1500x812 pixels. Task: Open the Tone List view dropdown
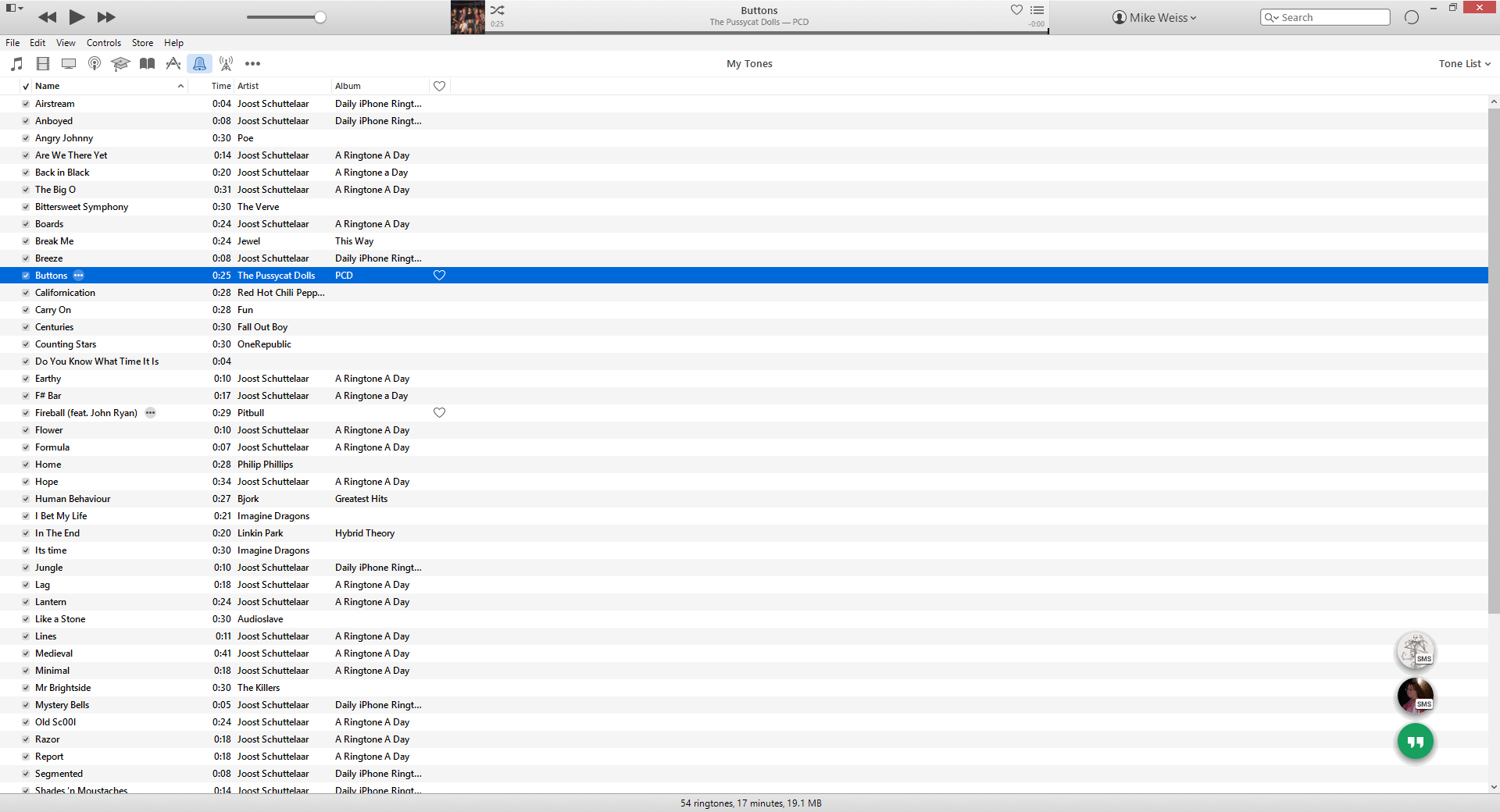click(1465, 63)
